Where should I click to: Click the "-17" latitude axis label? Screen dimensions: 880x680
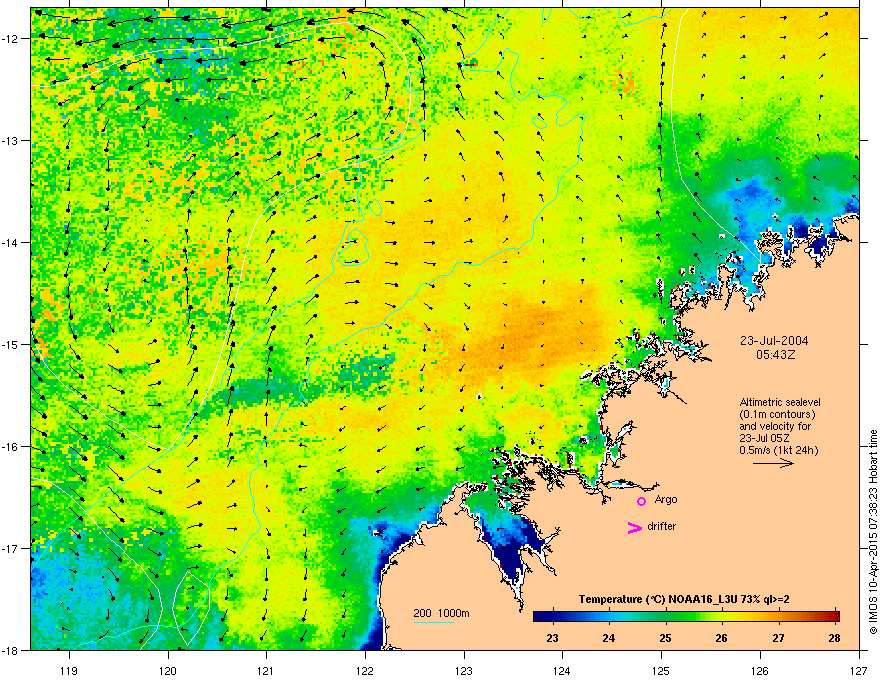click(x=10, y=548)
